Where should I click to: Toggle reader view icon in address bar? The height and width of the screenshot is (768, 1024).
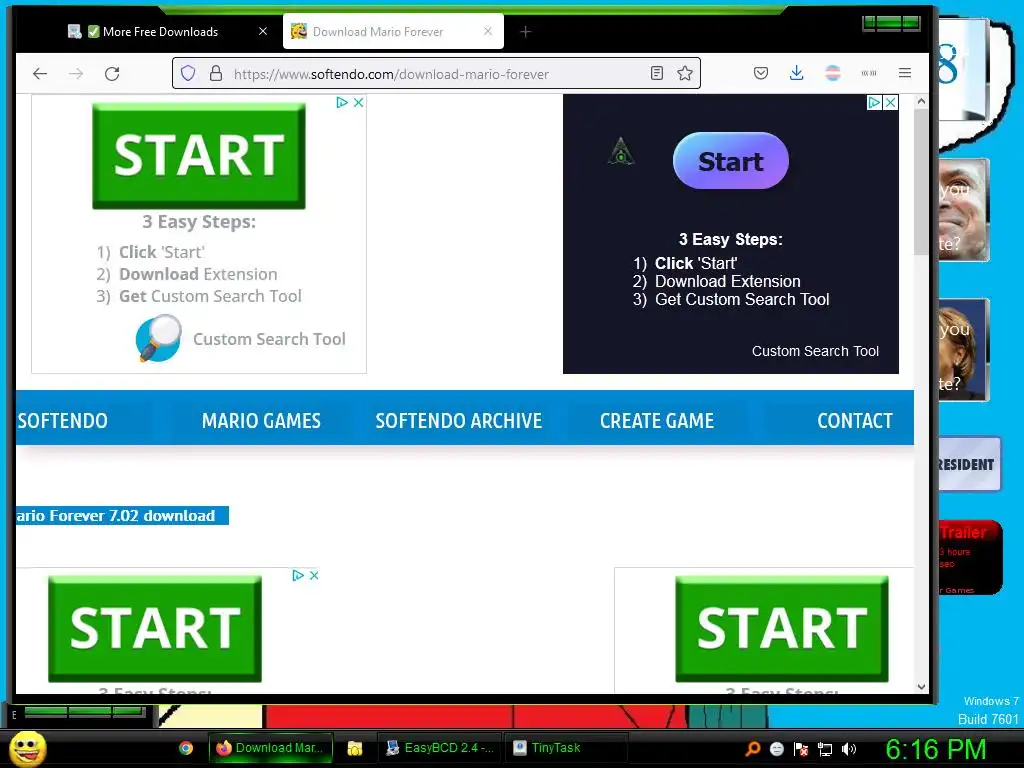pyautogui.click(x=657, y=73)
